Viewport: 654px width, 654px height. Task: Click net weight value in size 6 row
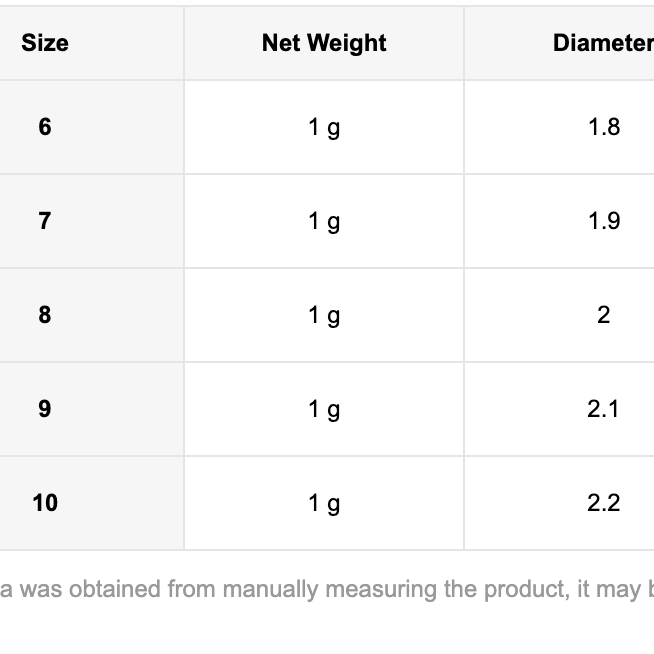[324, 127]
